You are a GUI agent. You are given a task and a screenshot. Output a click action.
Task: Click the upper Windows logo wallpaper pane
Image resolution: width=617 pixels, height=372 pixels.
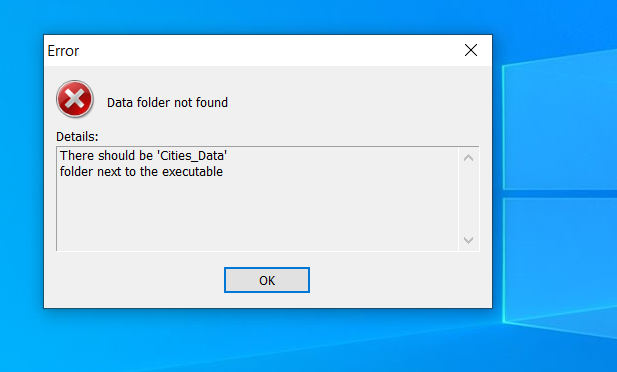point(560,120)
